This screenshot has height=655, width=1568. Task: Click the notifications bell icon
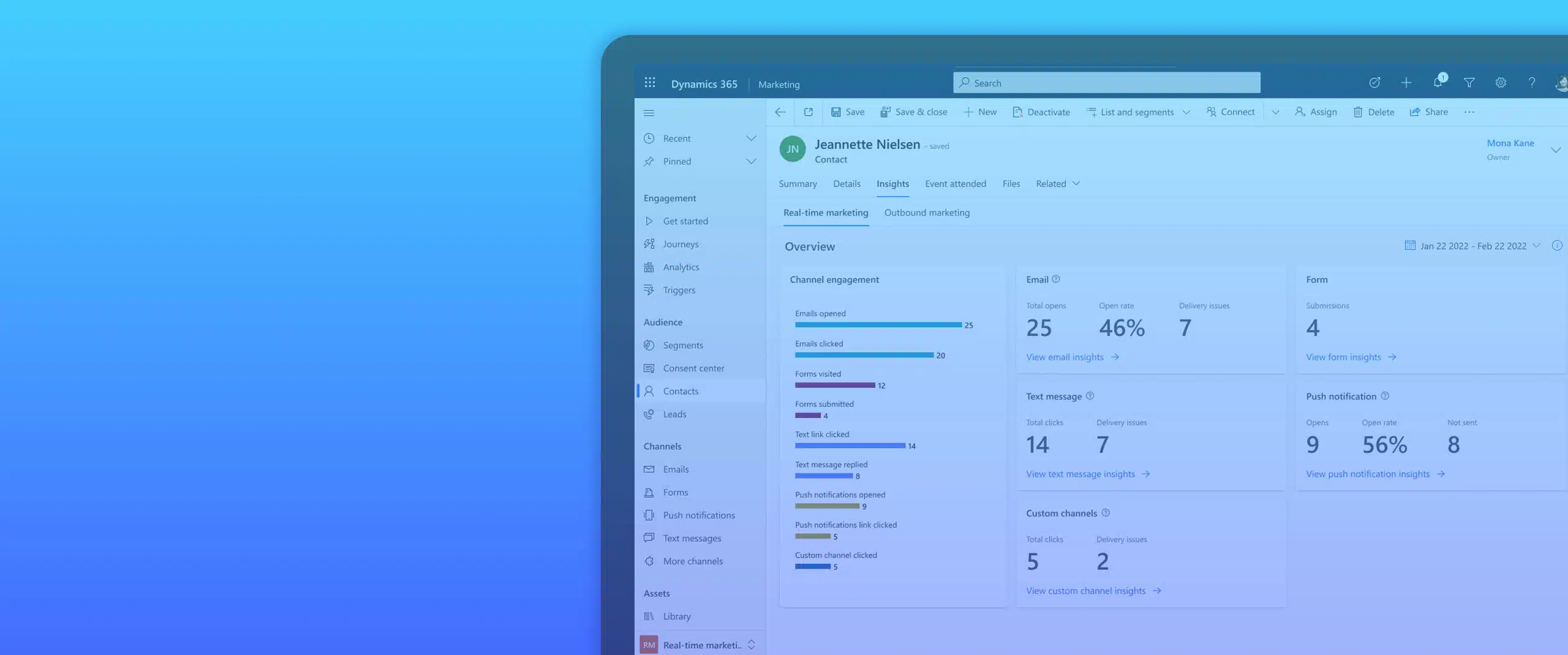[1438, 83]
